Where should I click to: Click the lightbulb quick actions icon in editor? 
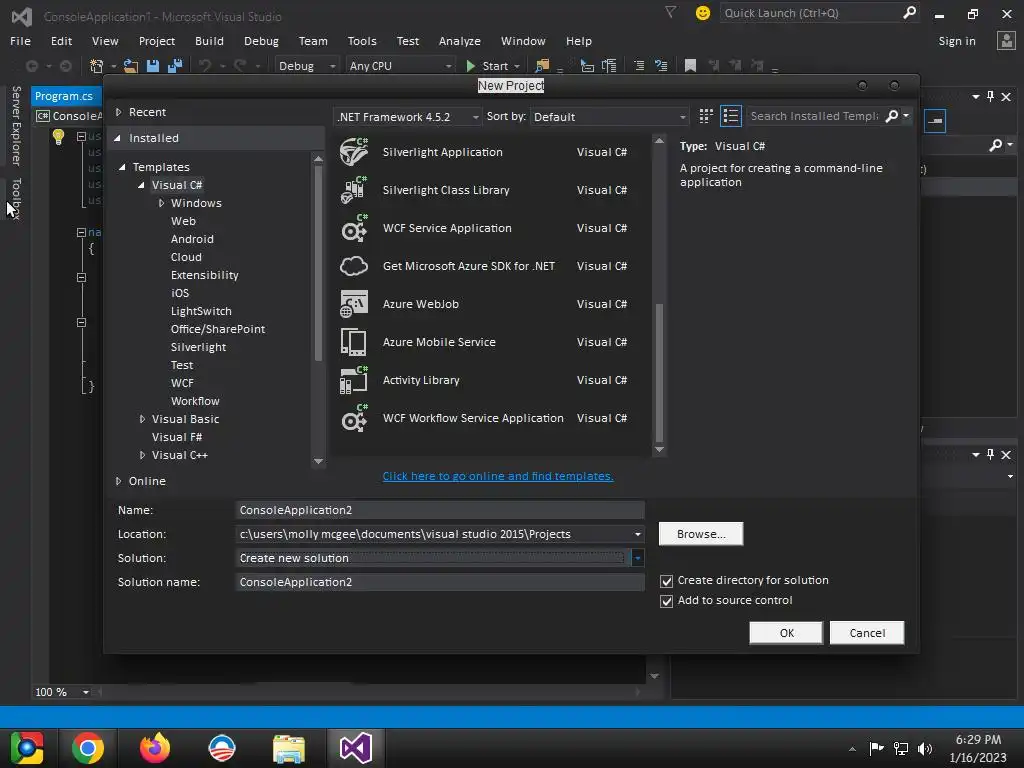[58, 136]
